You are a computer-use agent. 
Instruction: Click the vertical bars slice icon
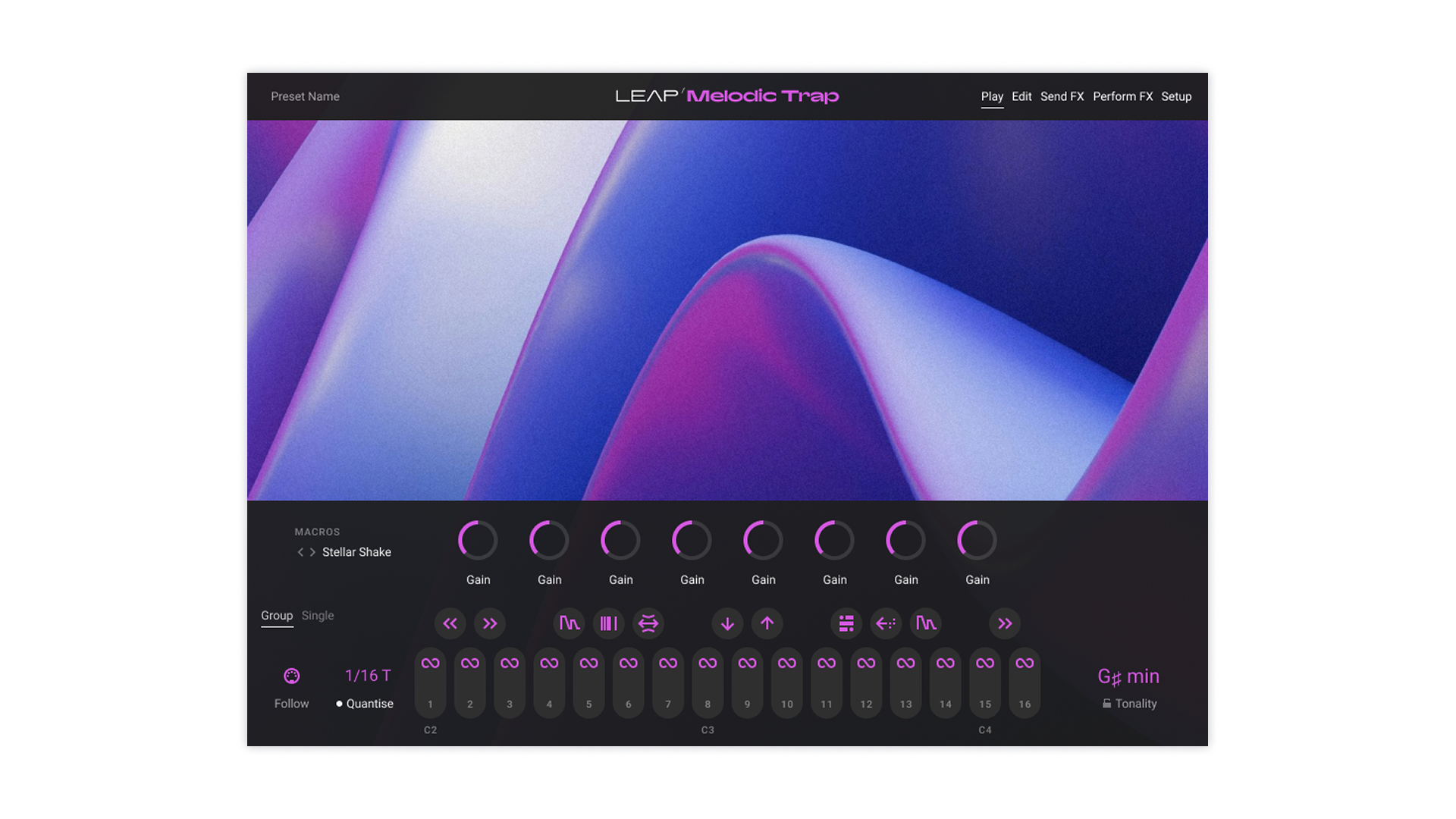[x=608, y=623]
